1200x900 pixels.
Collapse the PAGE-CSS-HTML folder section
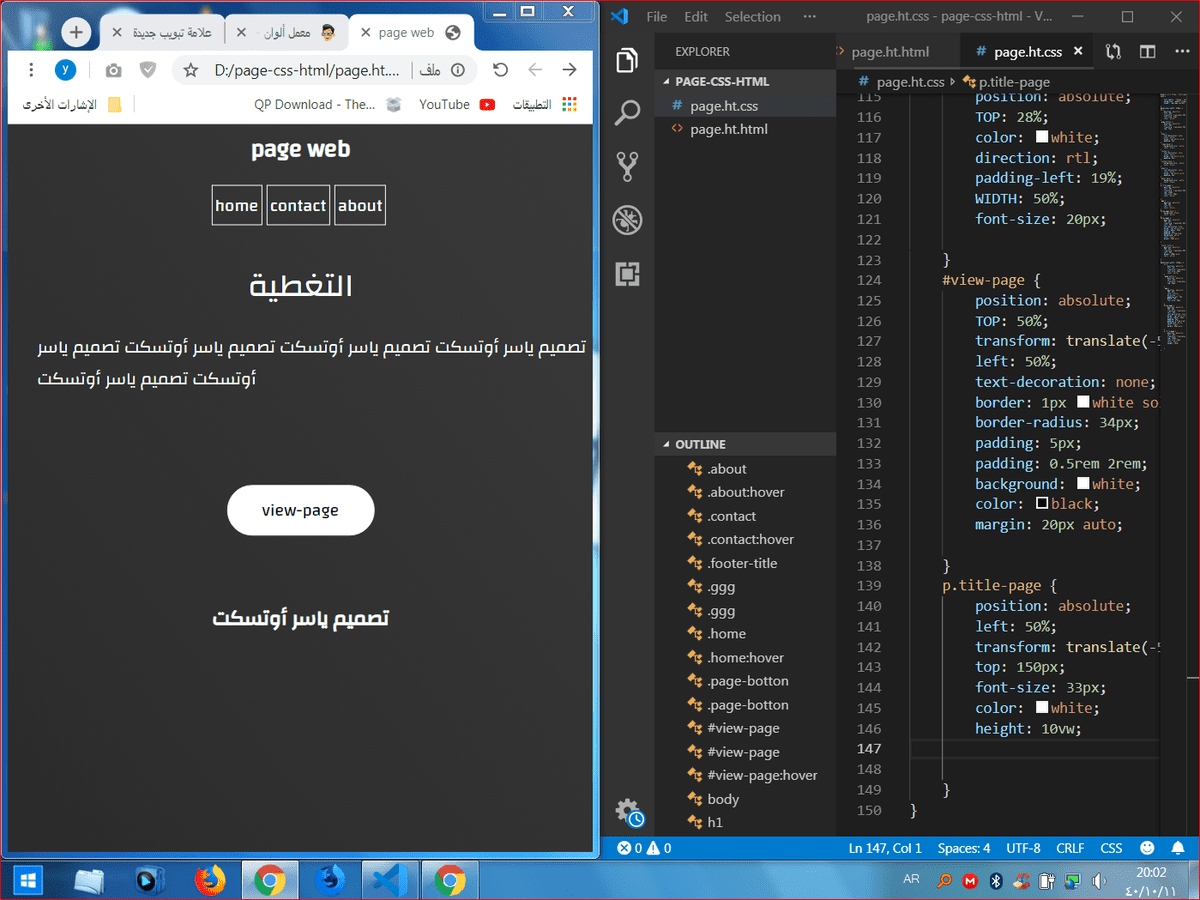745,81
